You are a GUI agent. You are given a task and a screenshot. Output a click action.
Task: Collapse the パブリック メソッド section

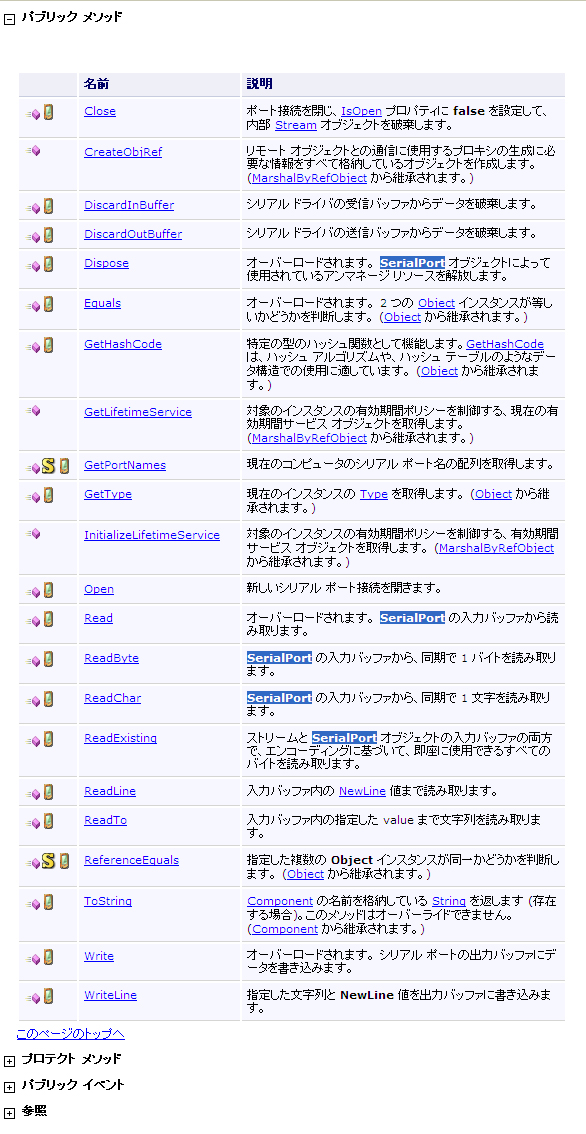(9, 18)
